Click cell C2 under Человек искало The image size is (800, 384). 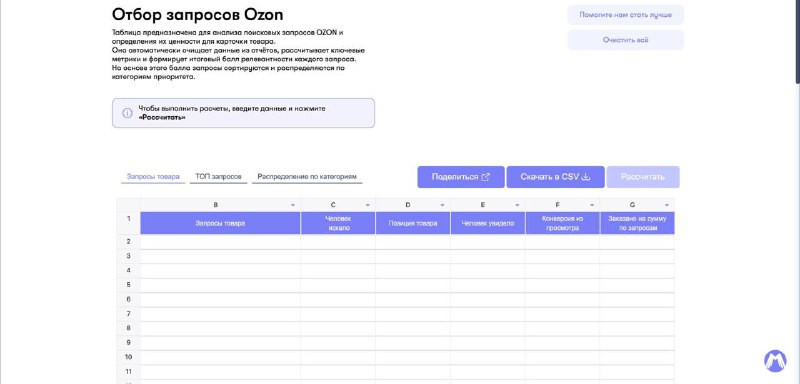[x=338, y=242]
